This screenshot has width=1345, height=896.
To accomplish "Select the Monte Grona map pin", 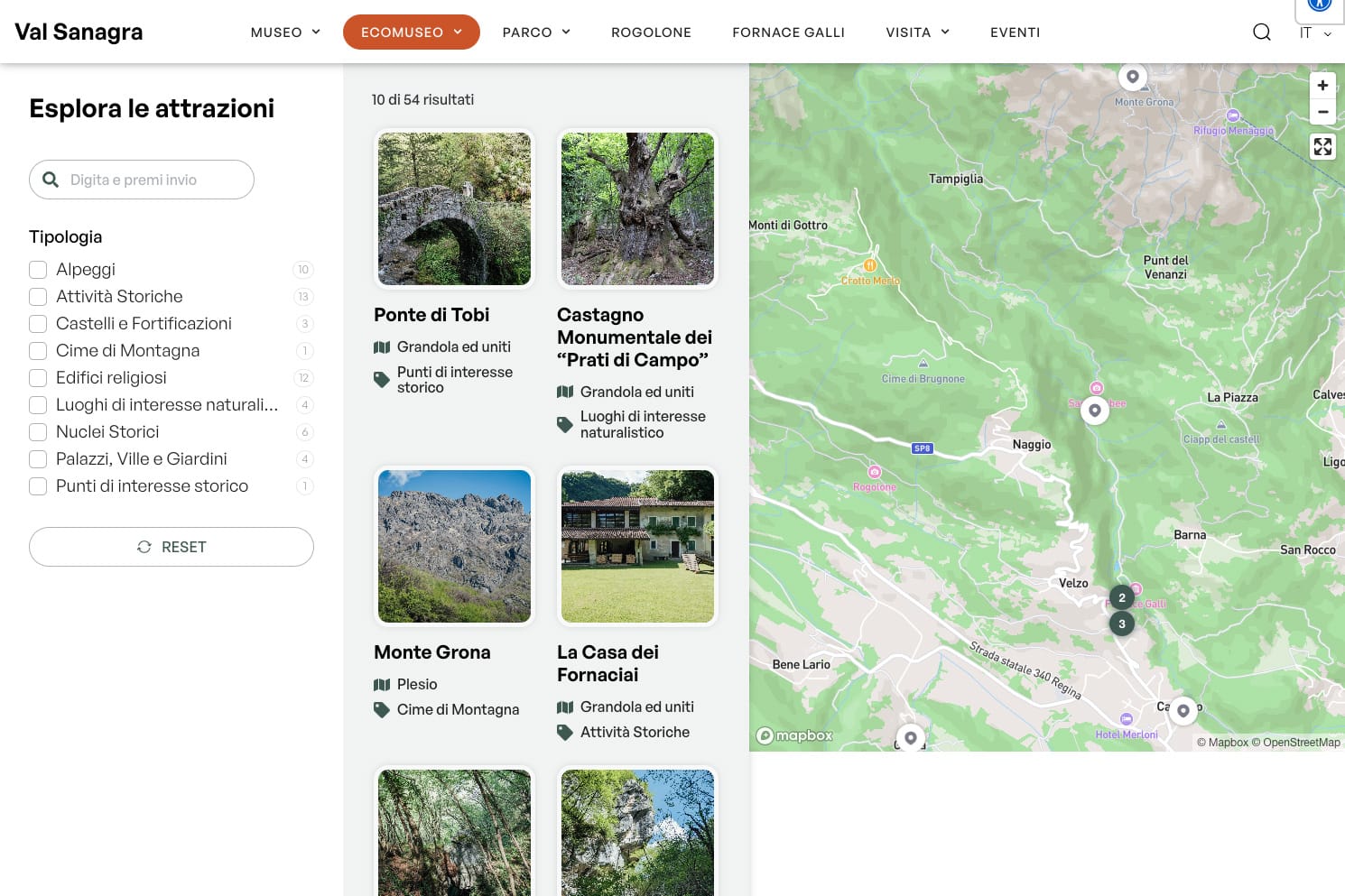I will [x=1132, y=77].
